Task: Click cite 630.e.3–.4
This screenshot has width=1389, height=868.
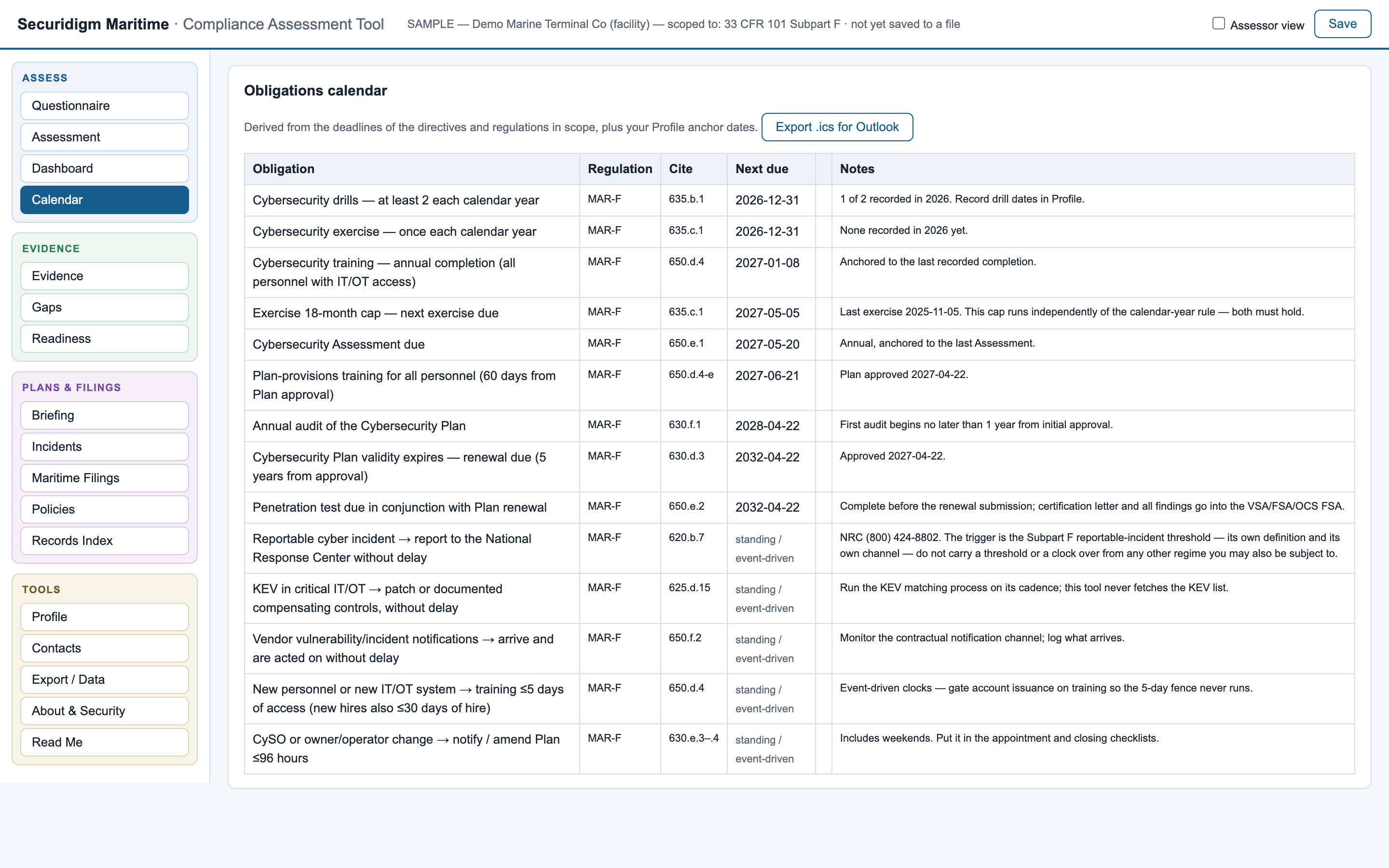Action: (x=694, y=738)
